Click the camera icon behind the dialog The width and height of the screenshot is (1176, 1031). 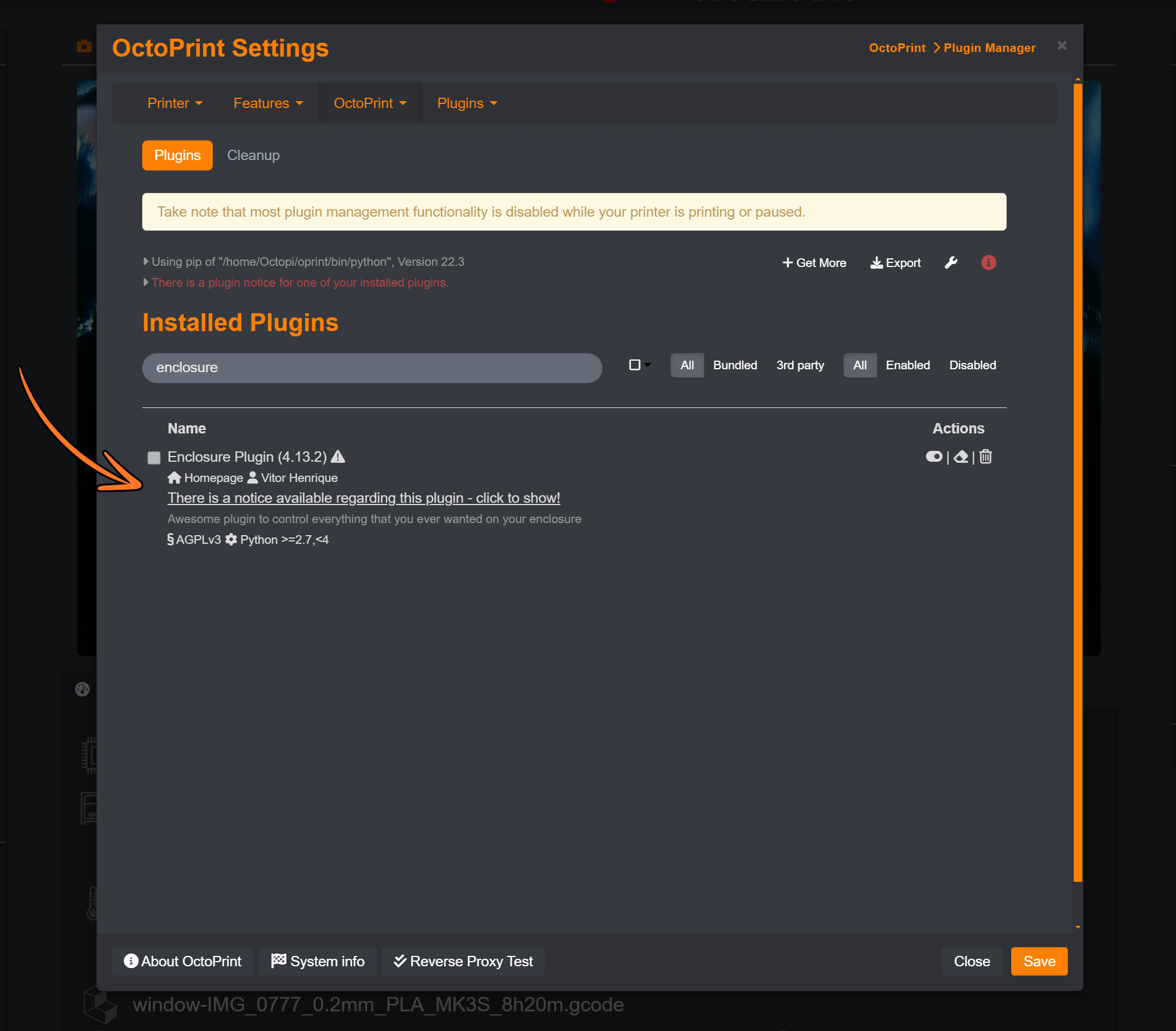[84, 46]
